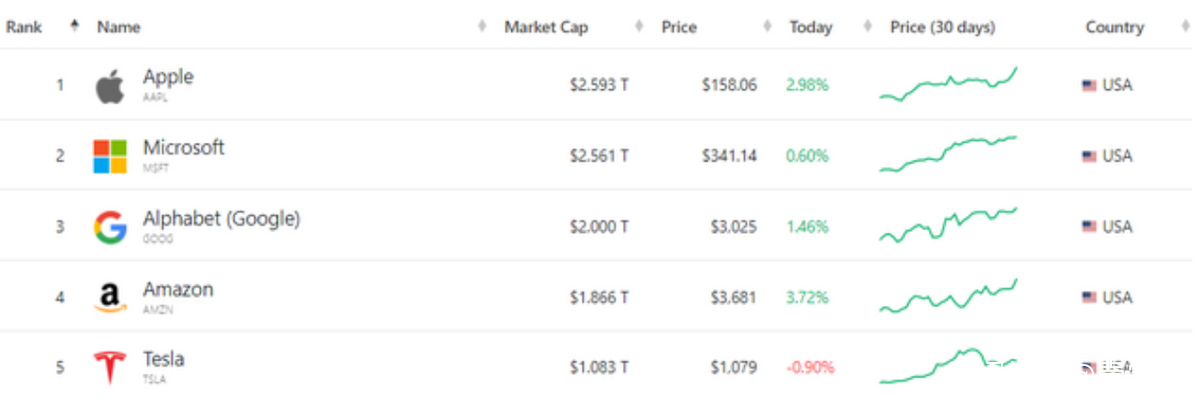Image resolution: width=1200 pixels, height=406 pixels.
Task: Sort by Name column header
Action: [119, 27]
